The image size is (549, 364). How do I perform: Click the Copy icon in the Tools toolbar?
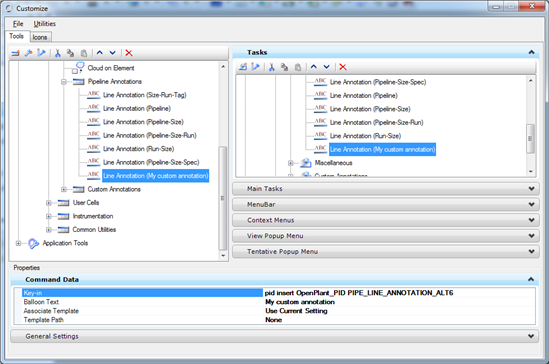click(70, 53)
